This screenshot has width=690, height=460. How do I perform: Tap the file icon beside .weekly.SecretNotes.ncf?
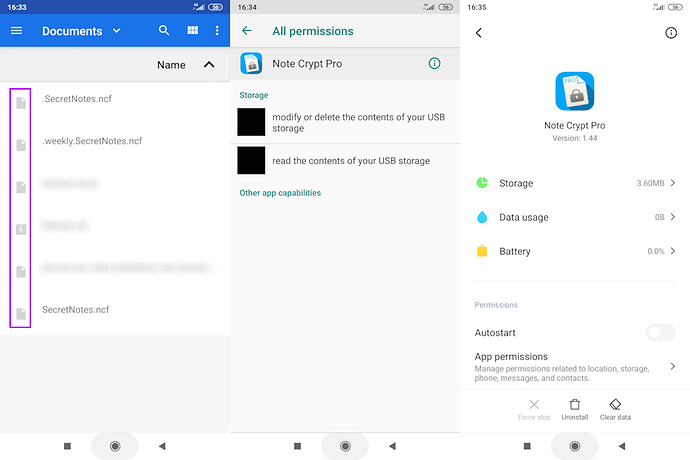coord(21,145)
